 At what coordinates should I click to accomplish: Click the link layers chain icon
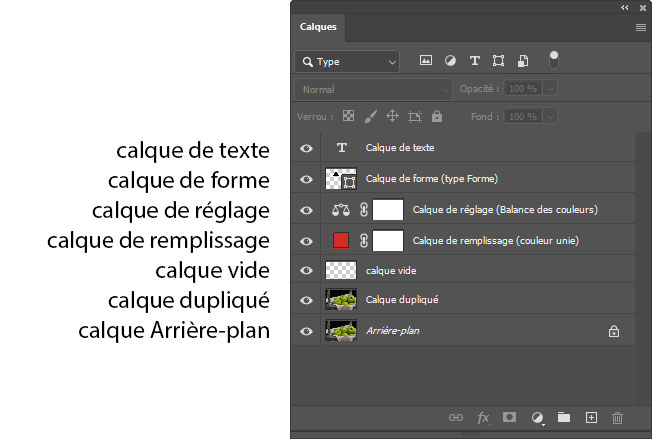coord(456,417)
